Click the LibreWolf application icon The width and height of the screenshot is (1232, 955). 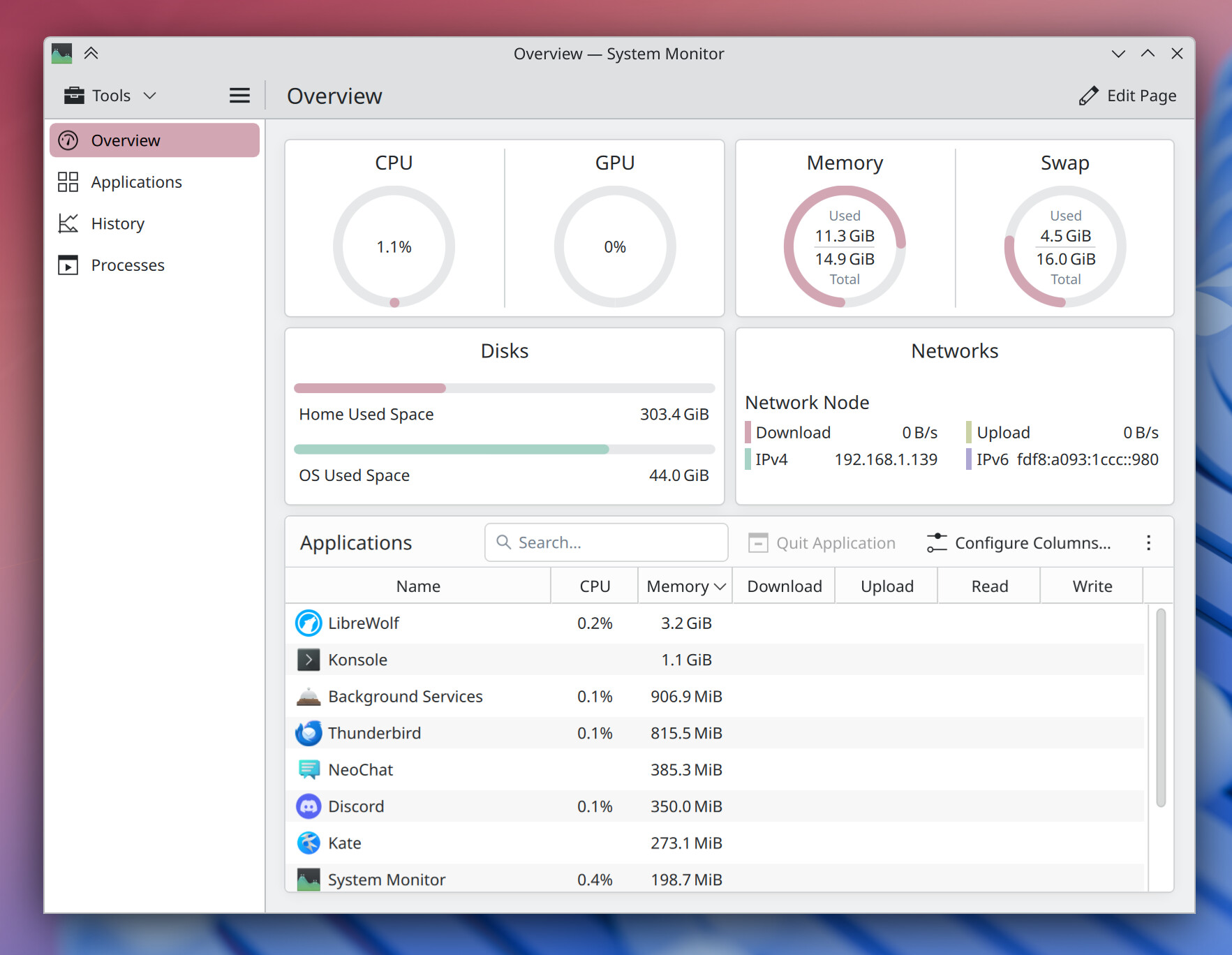[309, 623]
